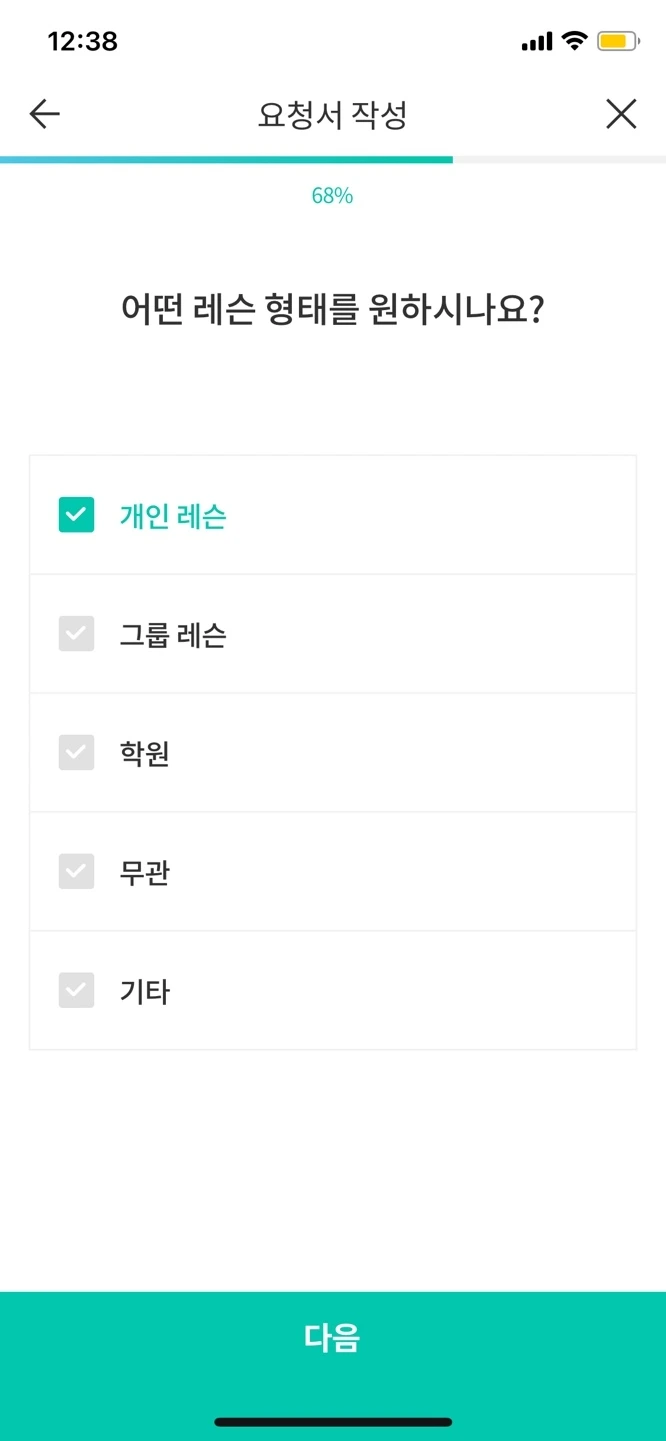Tap the Wi-Fi status icon
The image size is (666, 1441).
574,41
